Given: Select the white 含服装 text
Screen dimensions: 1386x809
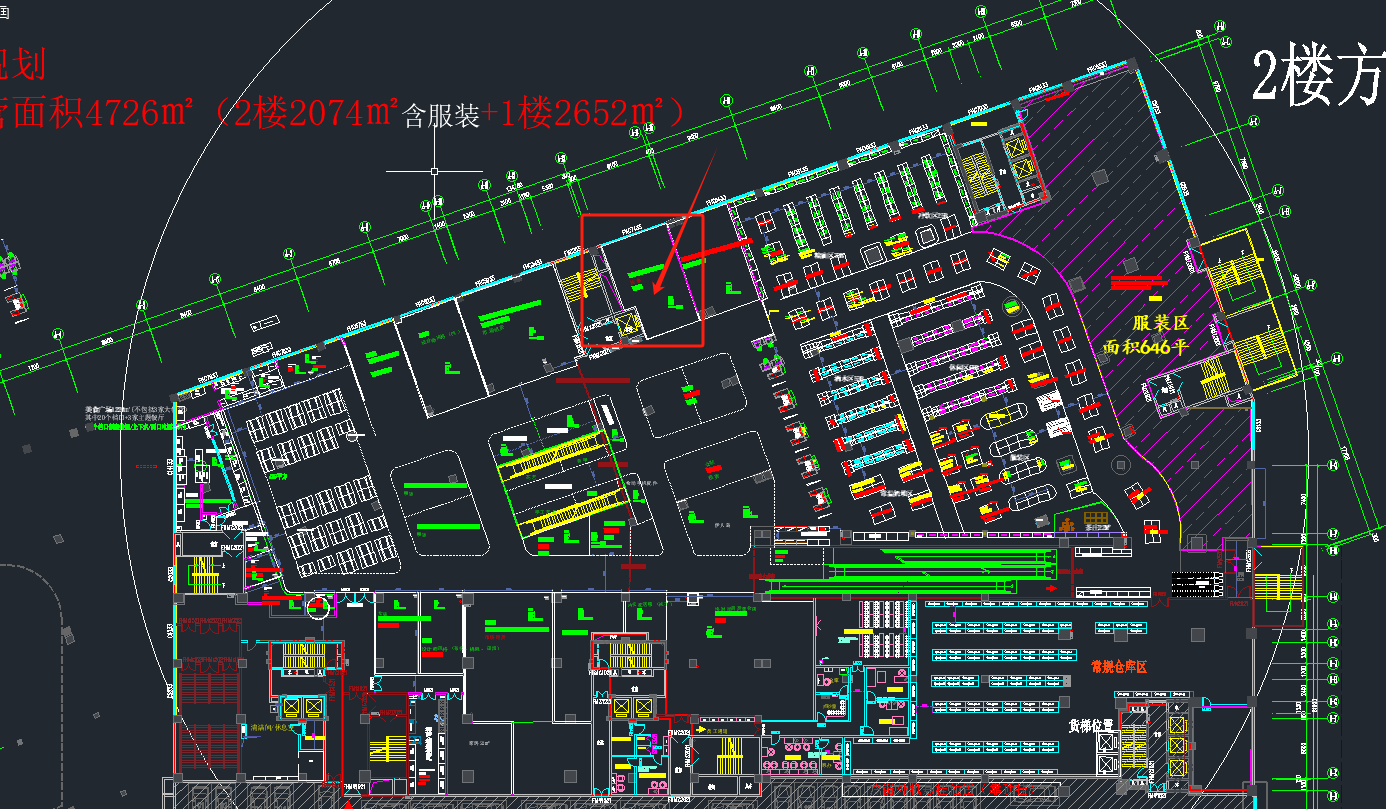Looking at the screenshot, I should [x=441, y=117].
